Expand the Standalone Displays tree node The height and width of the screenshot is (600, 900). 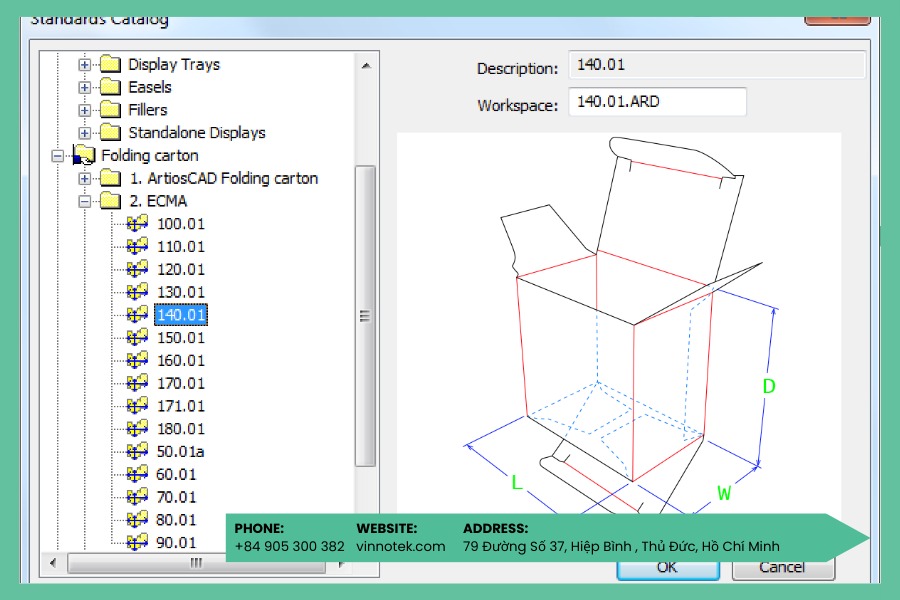[84, 133]
